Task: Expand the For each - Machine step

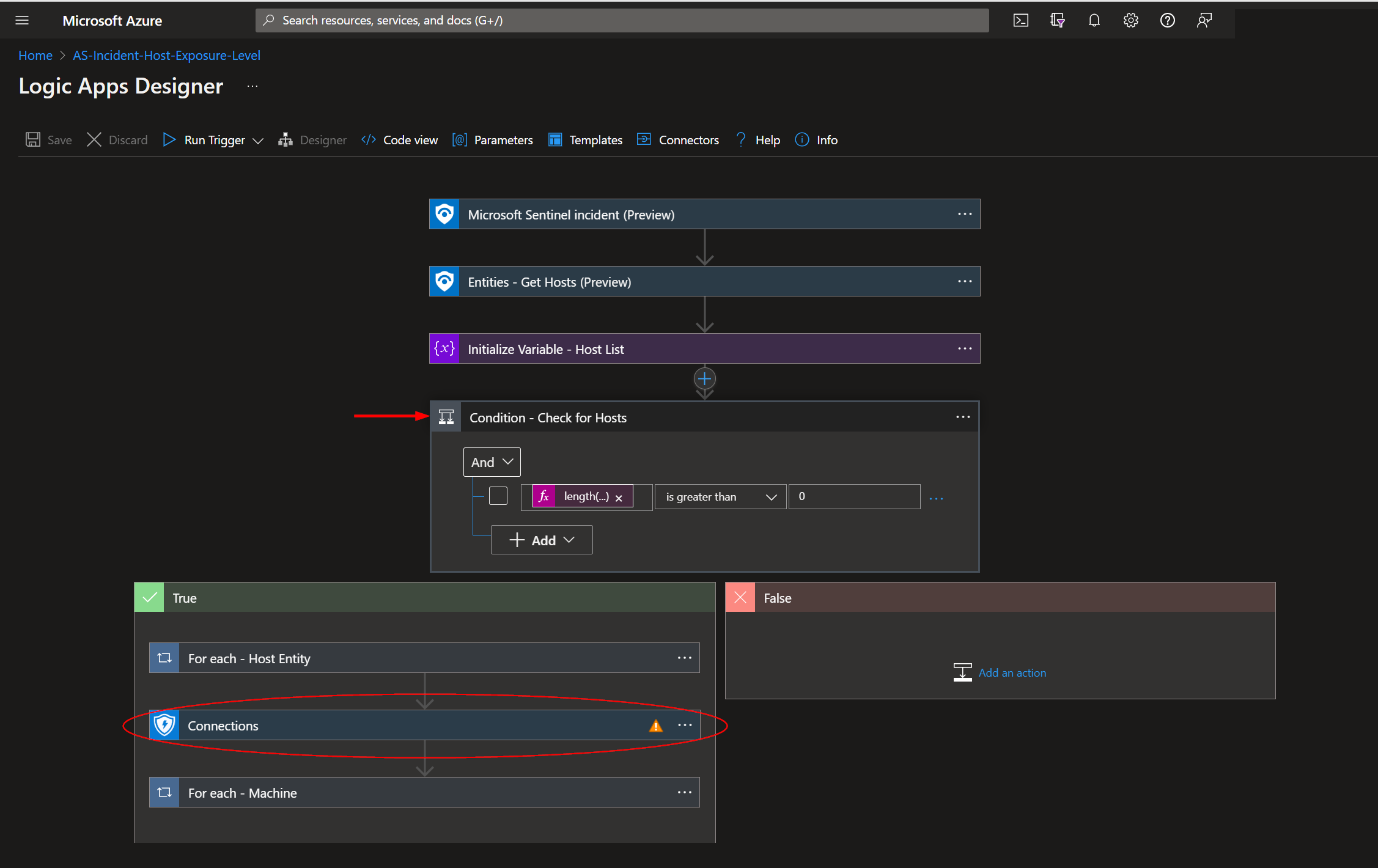Action: coord(424,792)
